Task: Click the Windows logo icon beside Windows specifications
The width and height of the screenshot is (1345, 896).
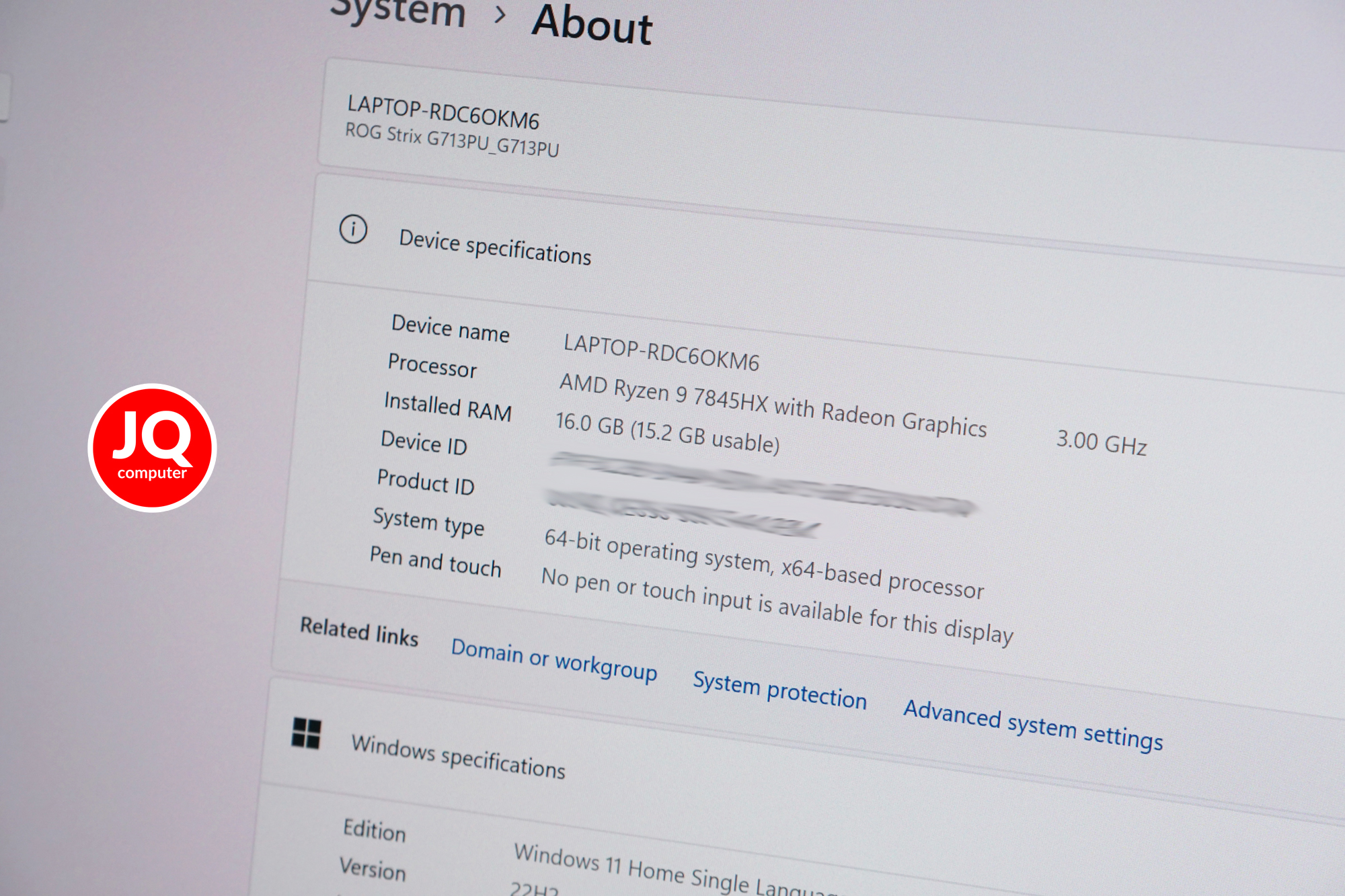Action: coord(306,733)
